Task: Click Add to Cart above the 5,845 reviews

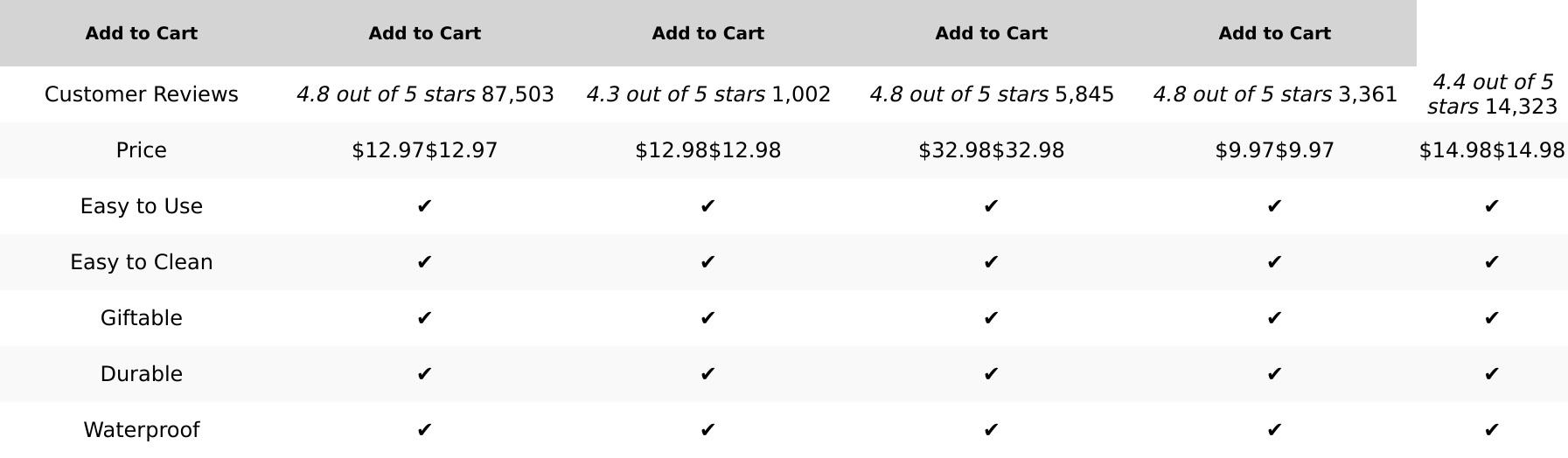Action: (x=991, y=33)
